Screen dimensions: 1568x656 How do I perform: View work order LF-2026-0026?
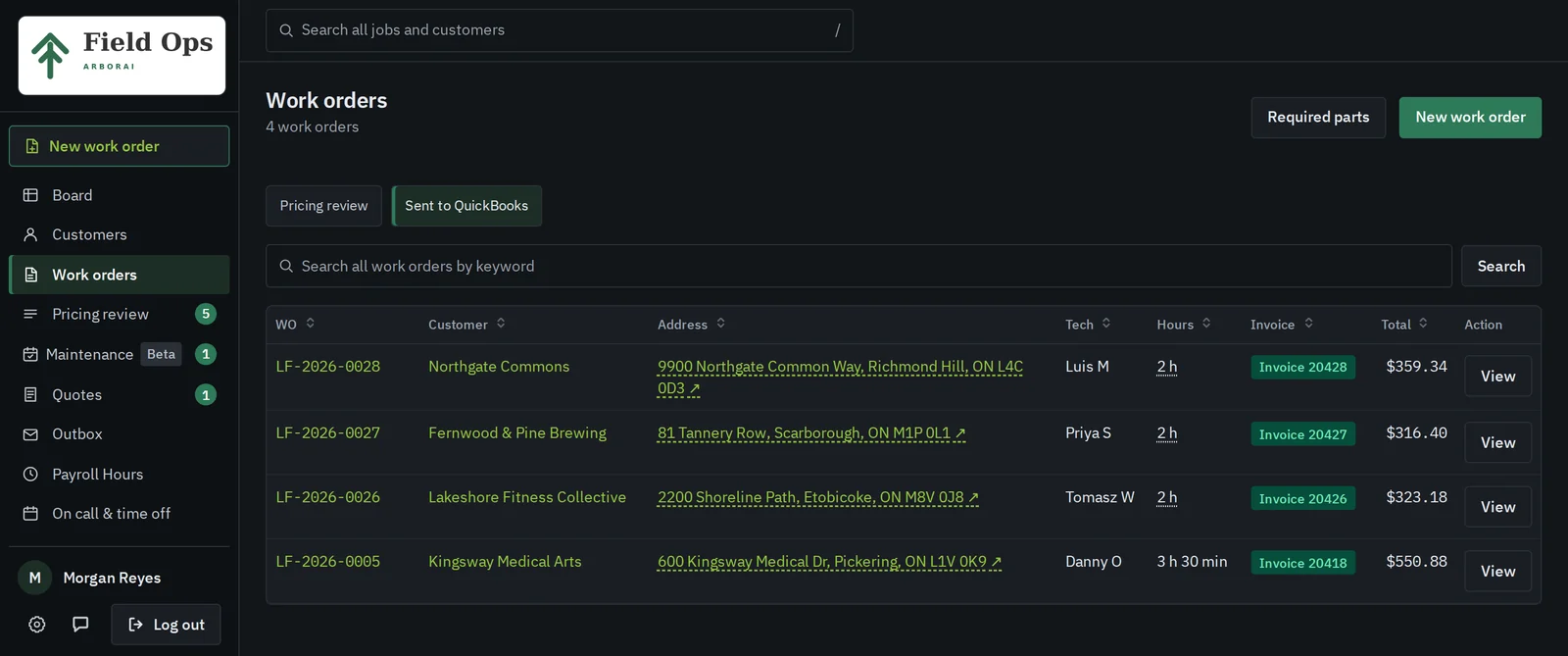tap(1497, 507)
